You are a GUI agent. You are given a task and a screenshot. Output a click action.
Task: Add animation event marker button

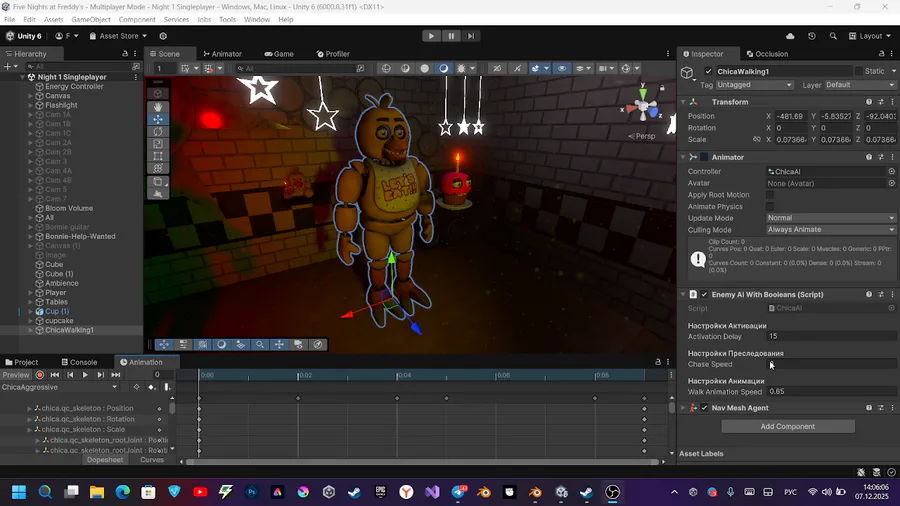(x=167, y=387)
